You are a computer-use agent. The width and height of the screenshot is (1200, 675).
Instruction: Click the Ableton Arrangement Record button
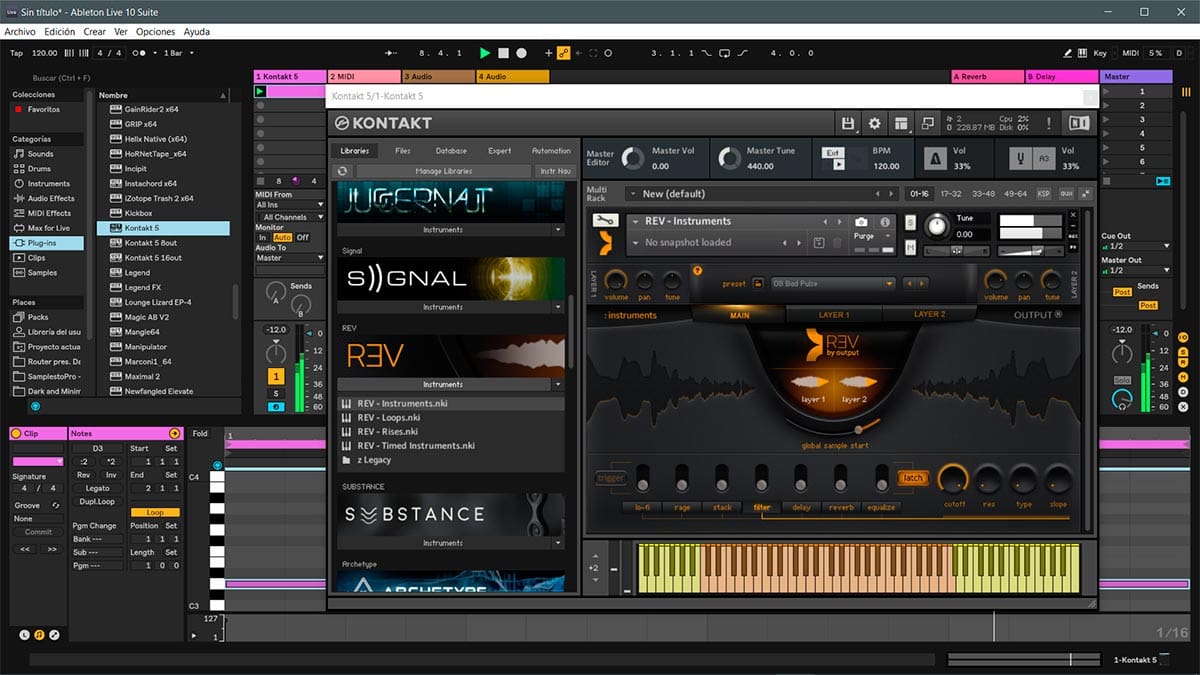tap(522, 53)
